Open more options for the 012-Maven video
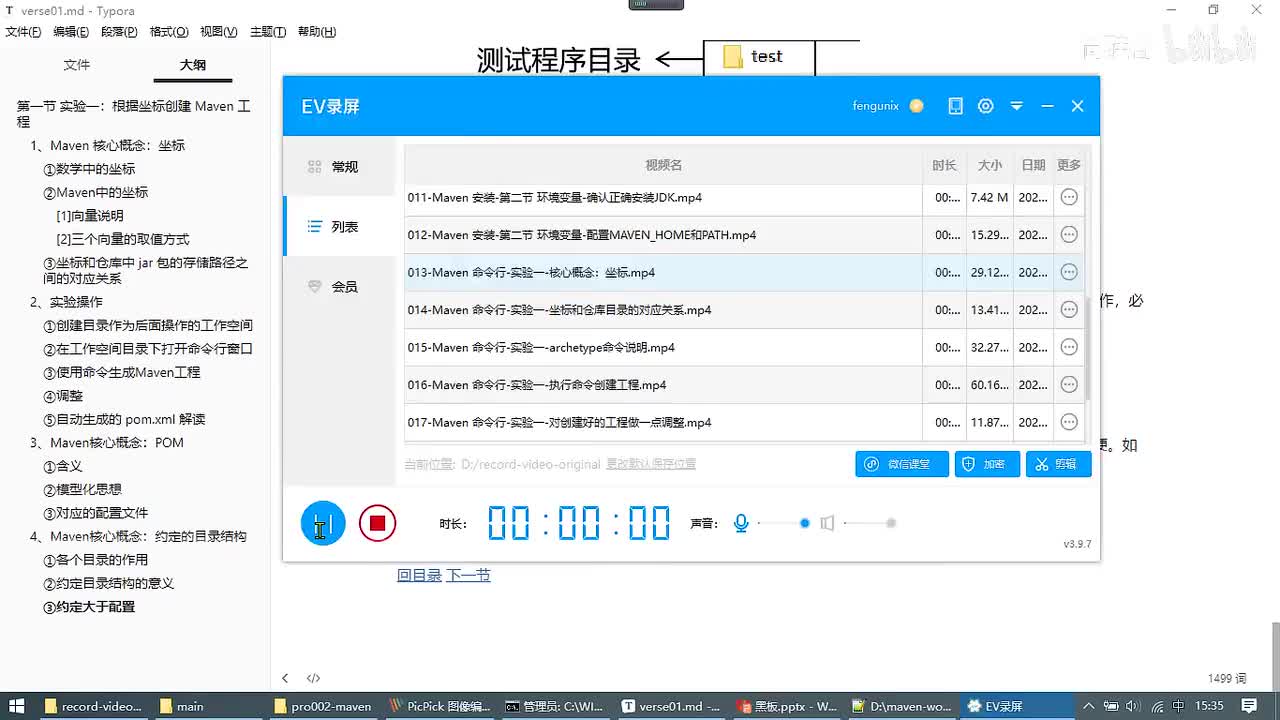This screenshot has width=1280, height=720. (1069, 235)
